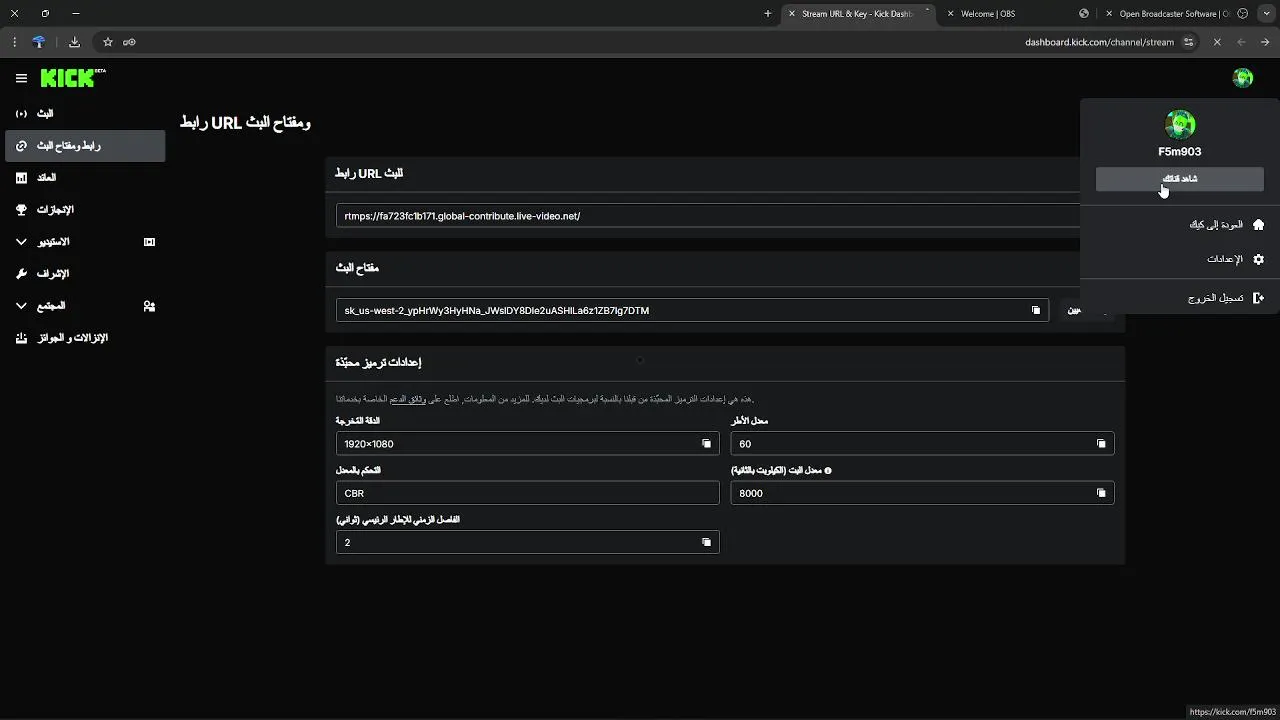
Task: Click the stream key field
Action: coord(692,310)
